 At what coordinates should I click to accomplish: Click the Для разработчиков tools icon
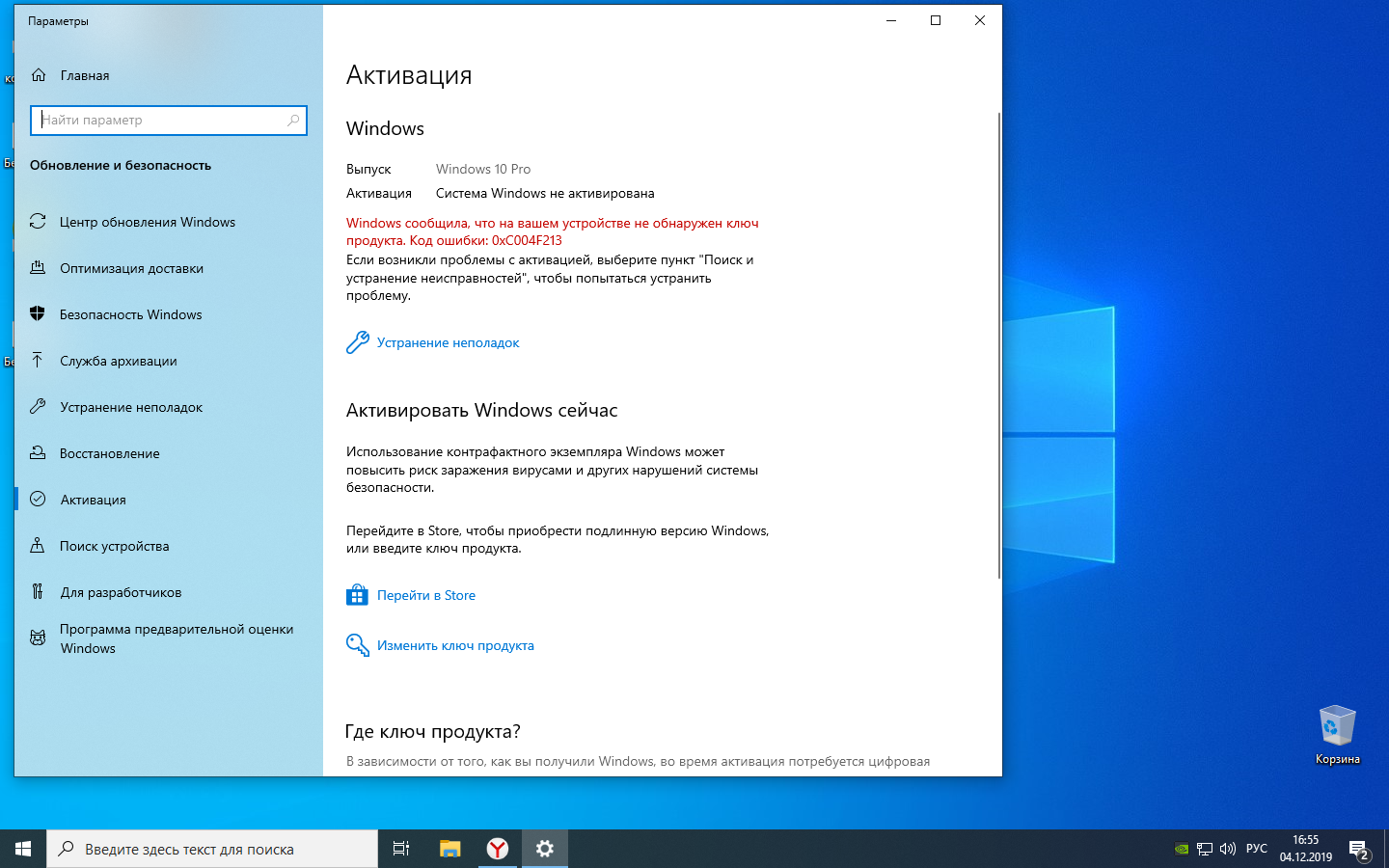[x=38, y=592]
